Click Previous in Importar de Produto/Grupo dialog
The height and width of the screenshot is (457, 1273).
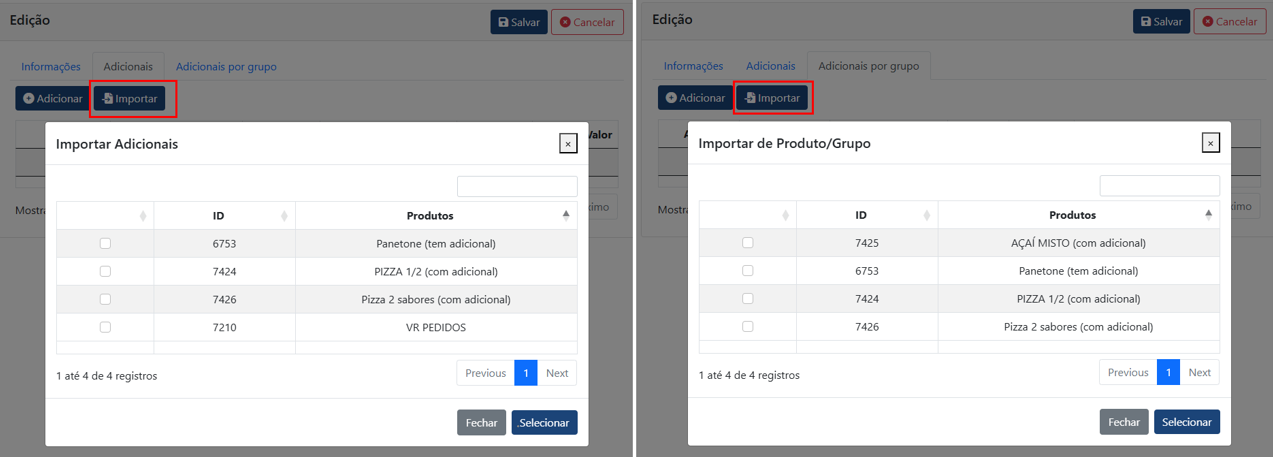1128,372
